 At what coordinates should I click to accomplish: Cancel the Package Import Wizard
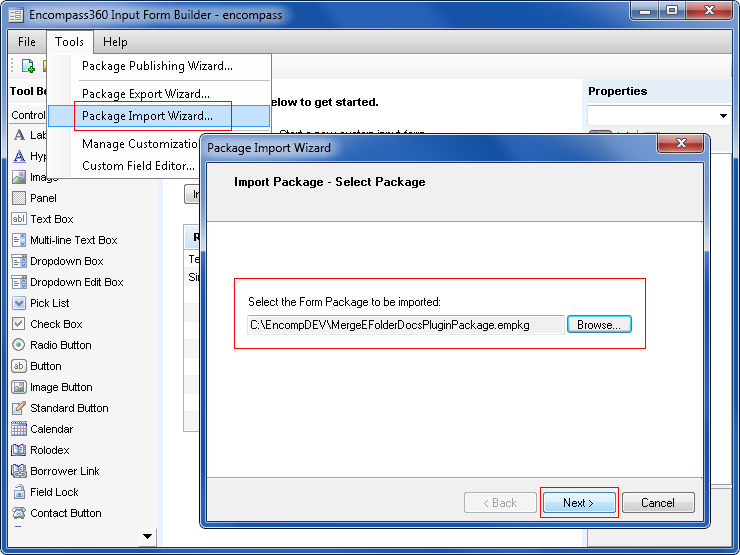click(x=658, y=503)
